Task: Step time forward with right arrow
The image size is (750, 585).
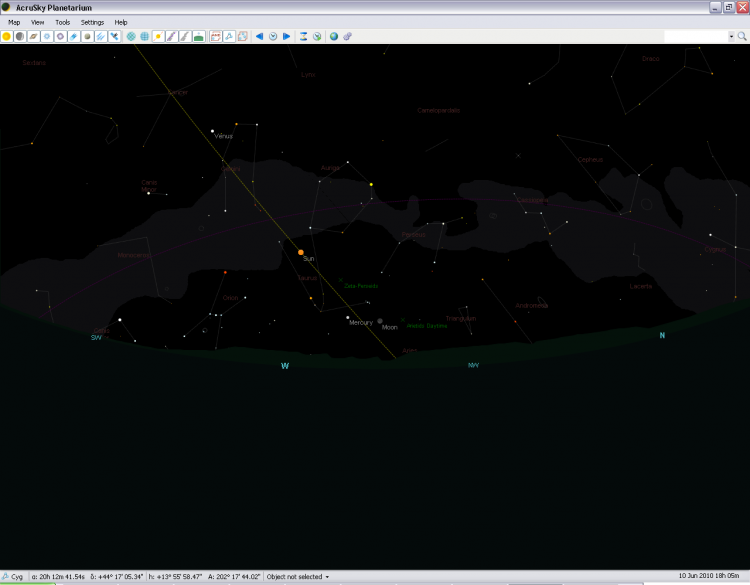Action: (x=286, y=36)
